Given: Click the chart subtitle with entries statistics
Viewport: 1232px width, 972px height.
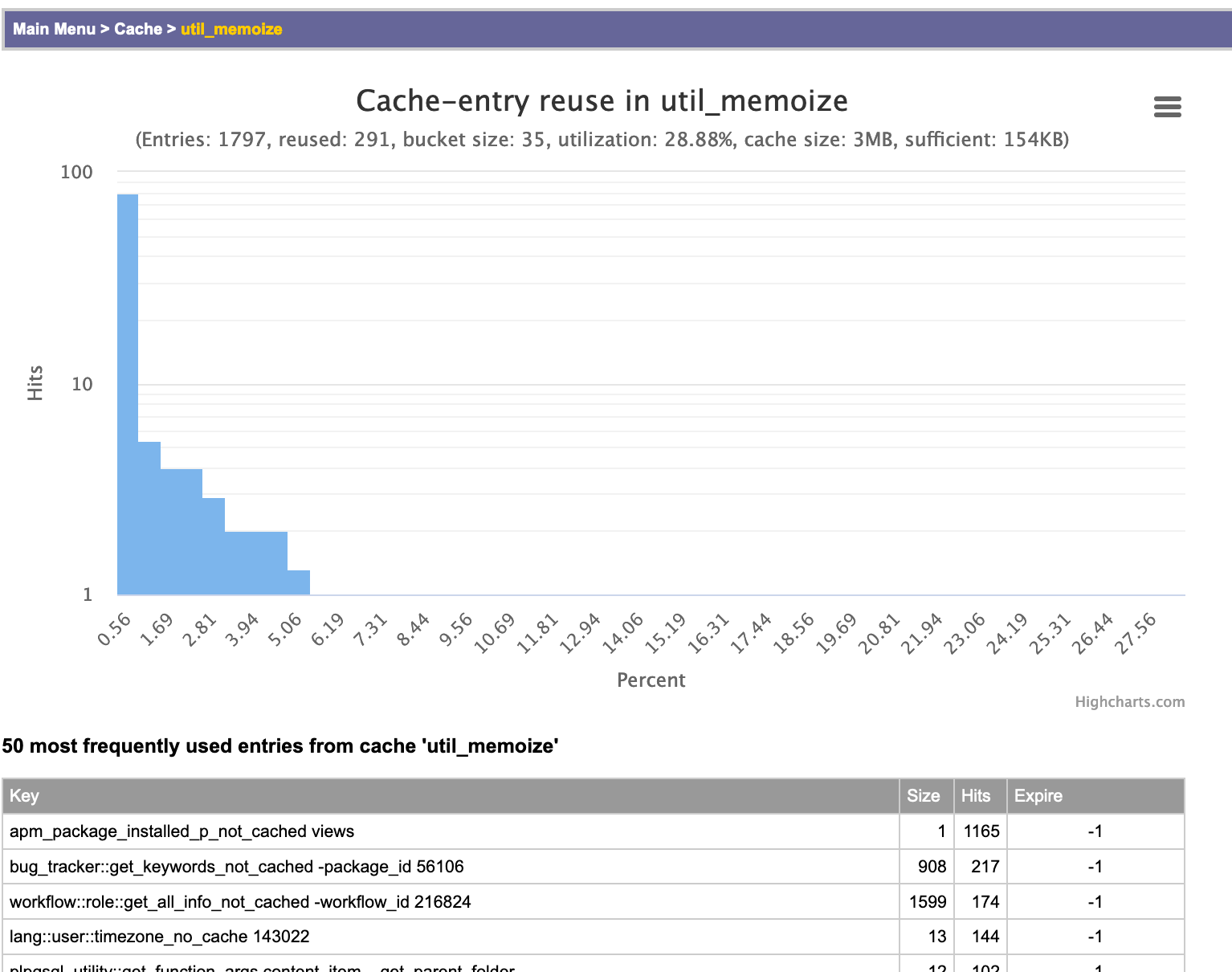Looking at the screenshot, I should (x=602, y=140).
